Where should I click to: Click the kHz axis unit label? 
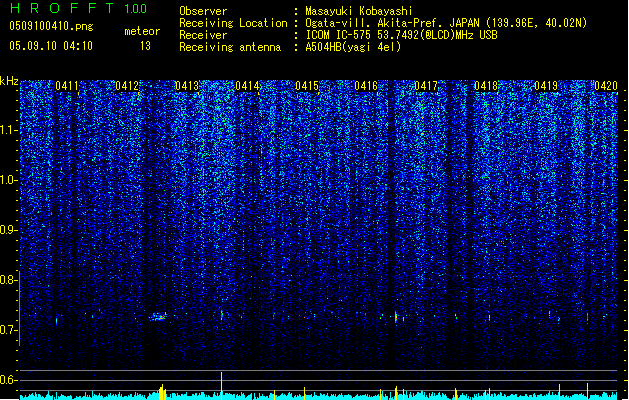9,81
